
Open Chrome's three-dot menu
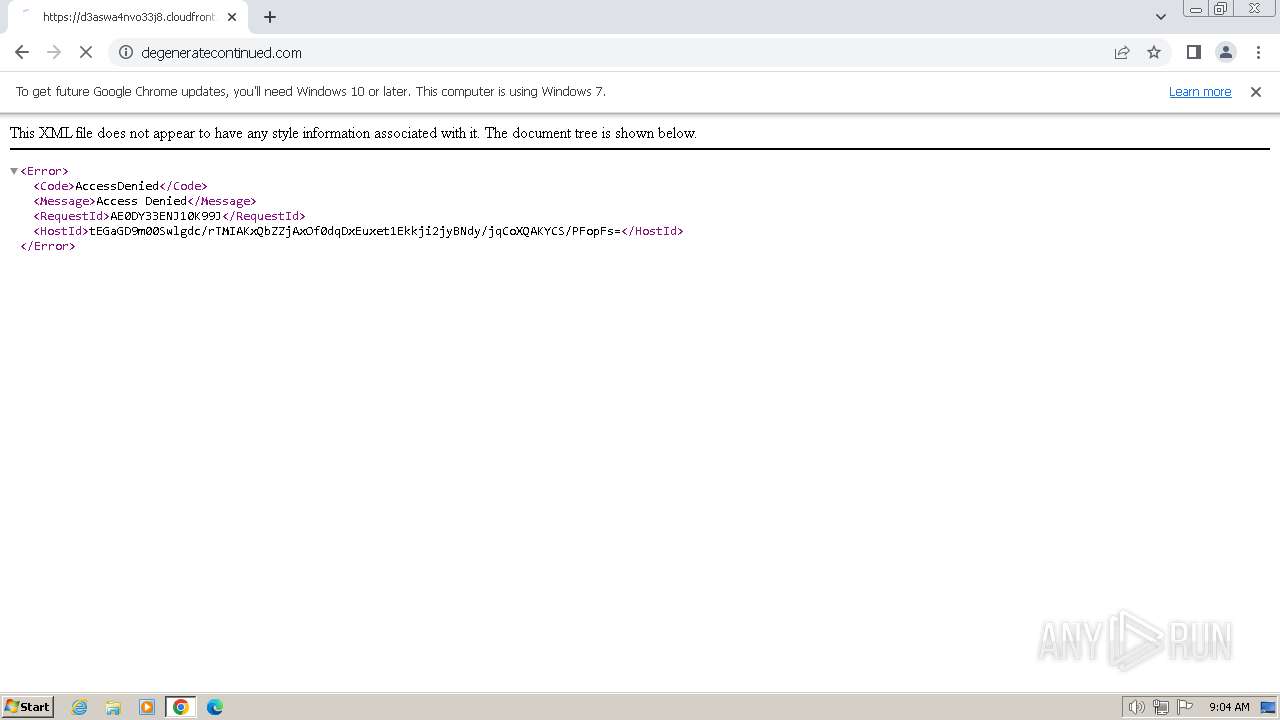point(1258,52)
